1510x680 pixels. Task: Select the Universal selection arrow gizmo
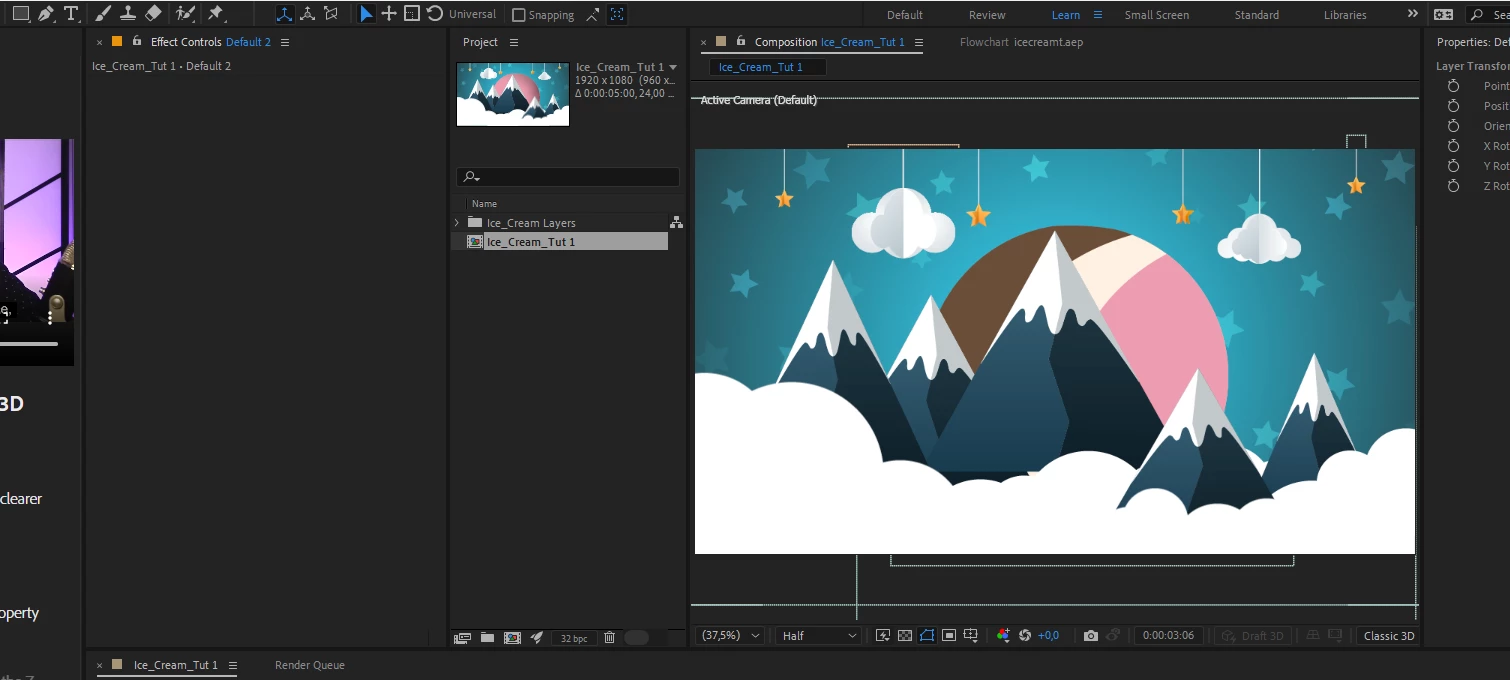tap(367, 14)
